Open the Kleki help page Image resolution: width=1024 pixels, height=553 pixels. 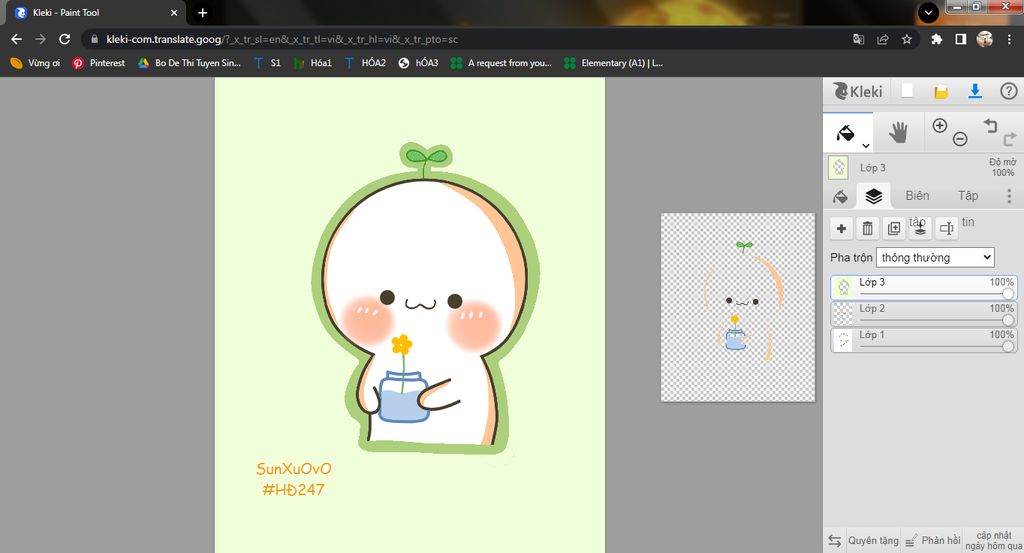tap(1008, 91)
